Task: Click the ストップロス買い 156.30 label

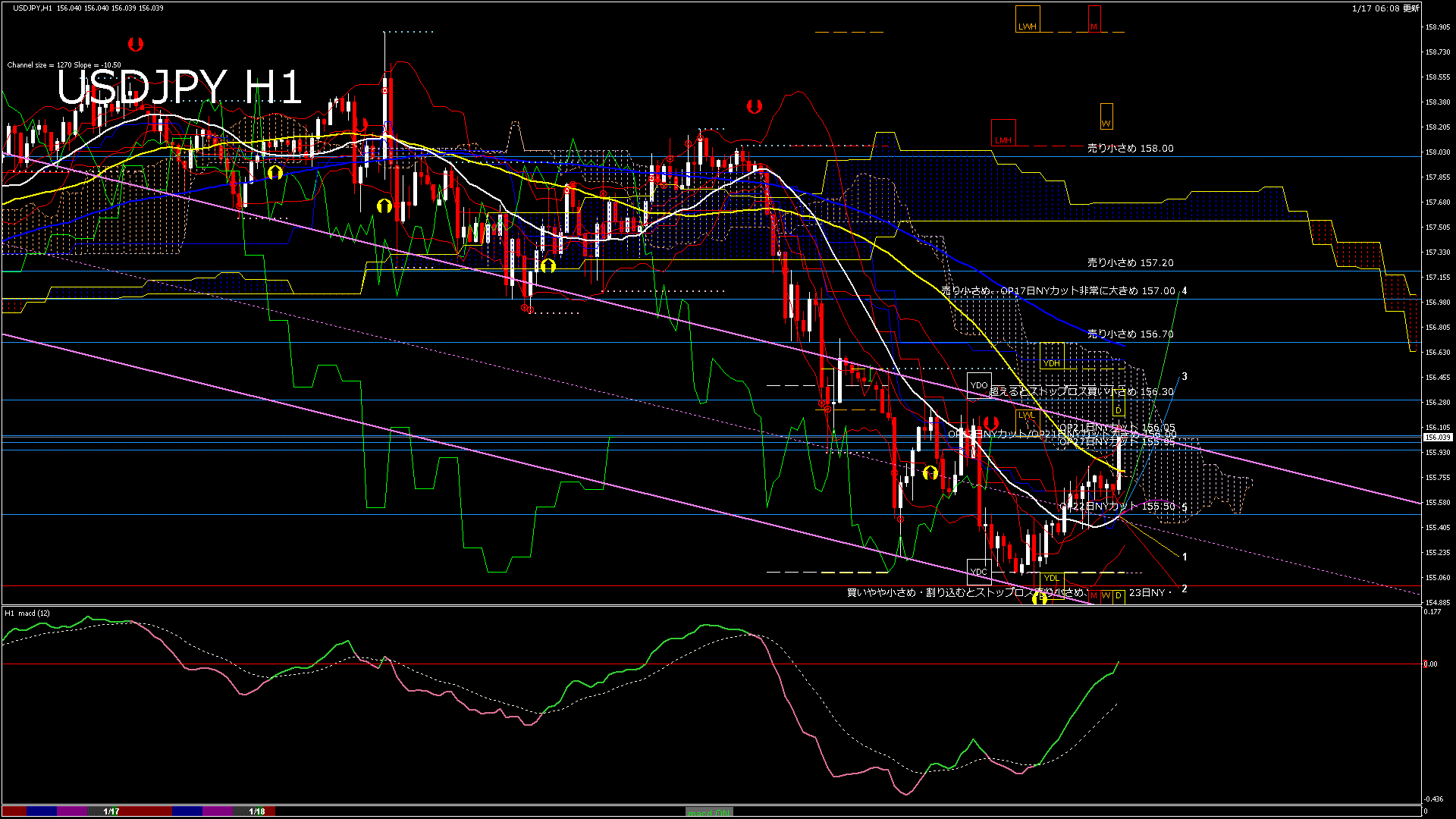Action: point(1082,392)
